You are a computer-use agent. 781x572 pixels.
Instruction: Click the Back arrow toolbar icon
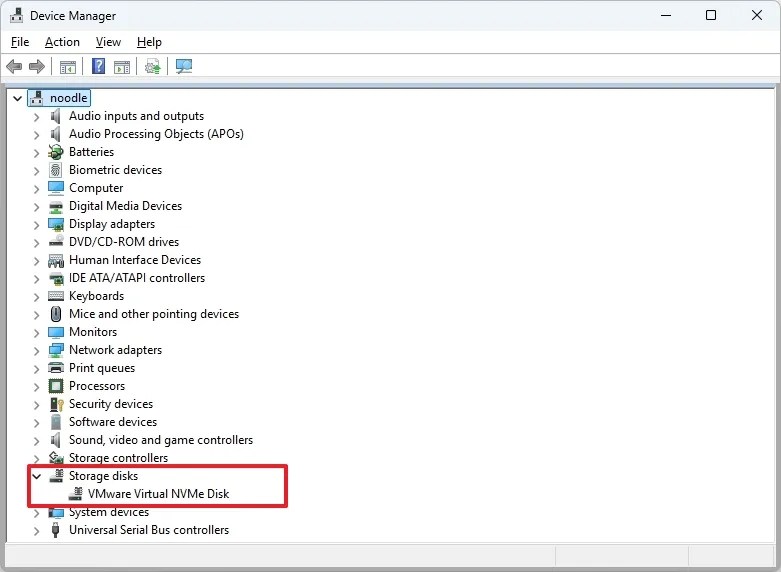(x=14, y=66)
